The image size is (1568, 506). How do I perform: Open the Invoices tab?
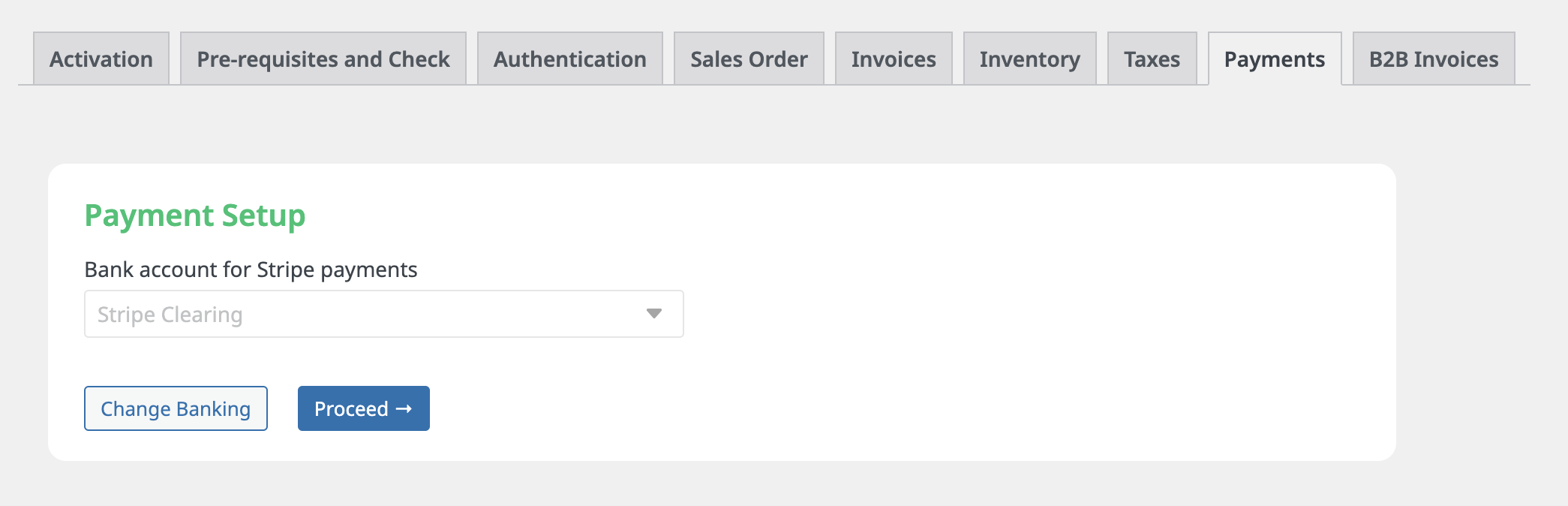click(x=894, y=59)
